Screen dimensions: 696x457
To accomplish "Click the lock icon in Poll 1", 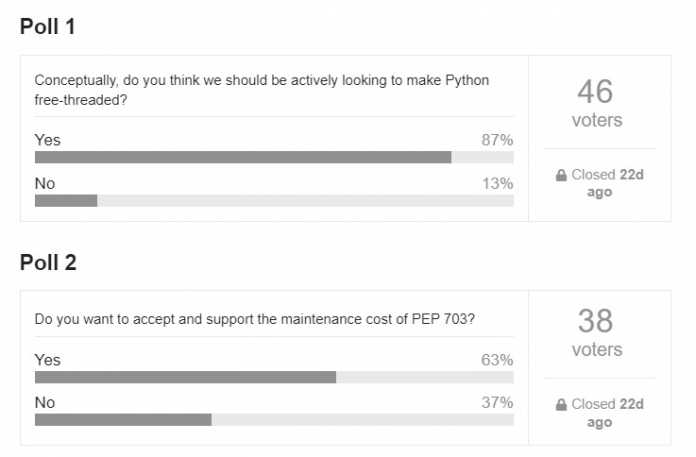I will [561, 175].
